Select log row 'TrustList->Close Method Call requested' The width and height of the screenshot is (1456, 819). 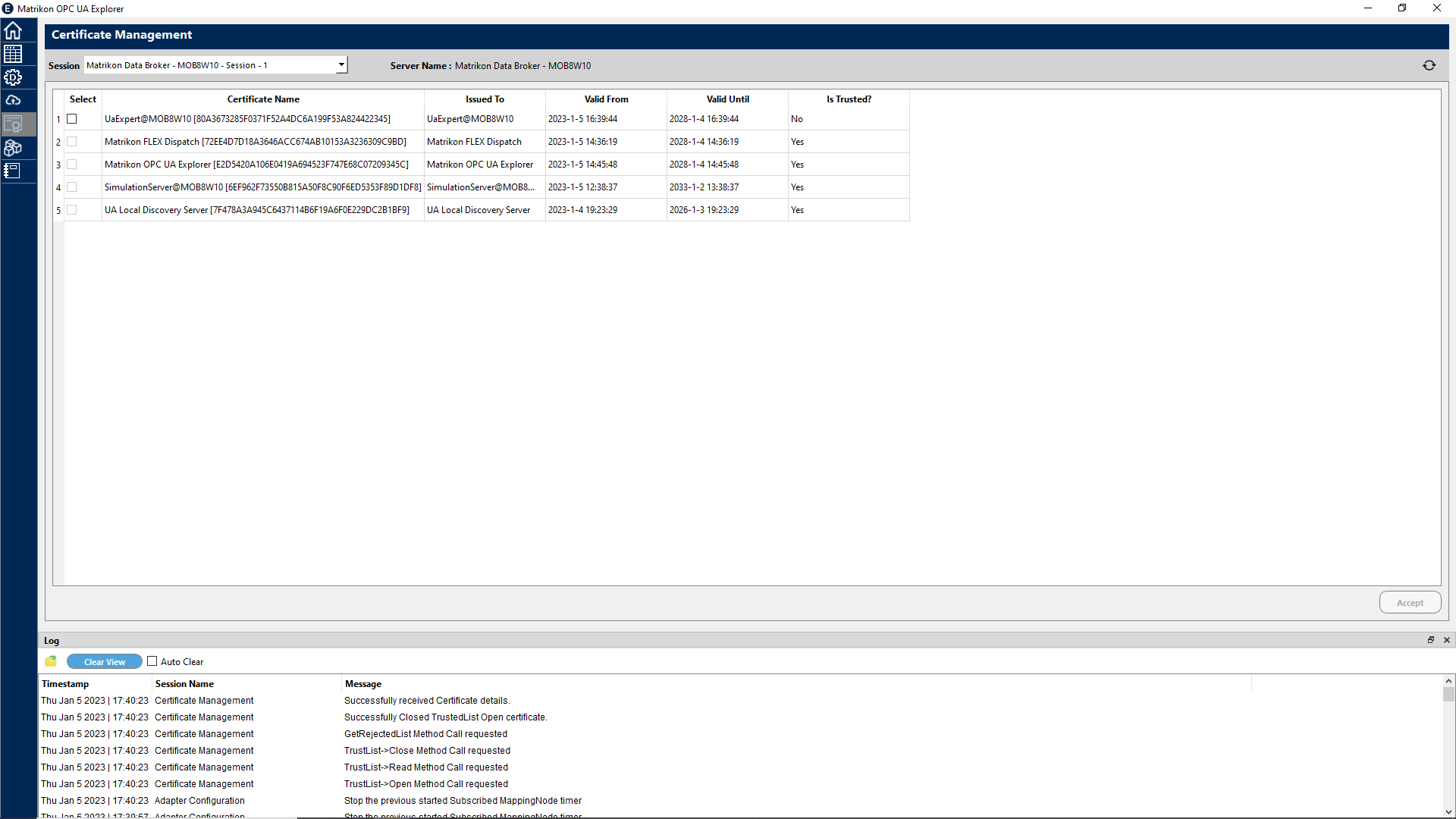pyautogui.click(x=740, y=751)
